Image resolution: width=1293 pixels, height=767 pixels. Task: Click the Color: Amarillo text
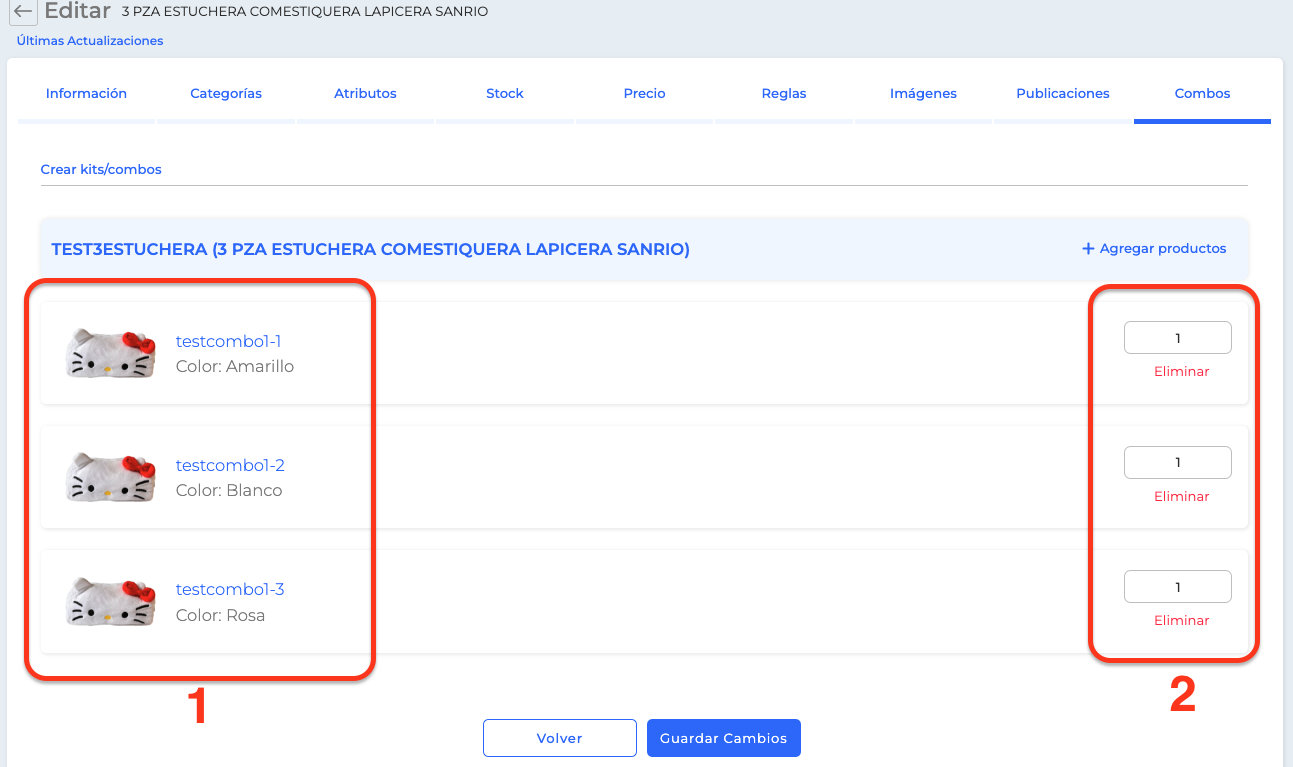pos(235,366)
